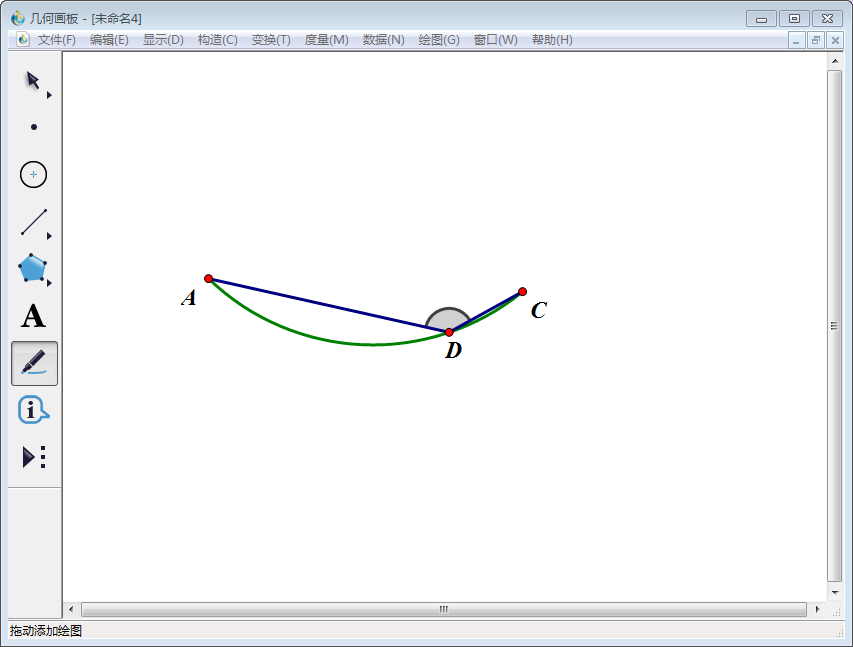The height and width of the screenshot is (647, 853).
Task: Open the 绘图(G) menu
Action: 439,40
